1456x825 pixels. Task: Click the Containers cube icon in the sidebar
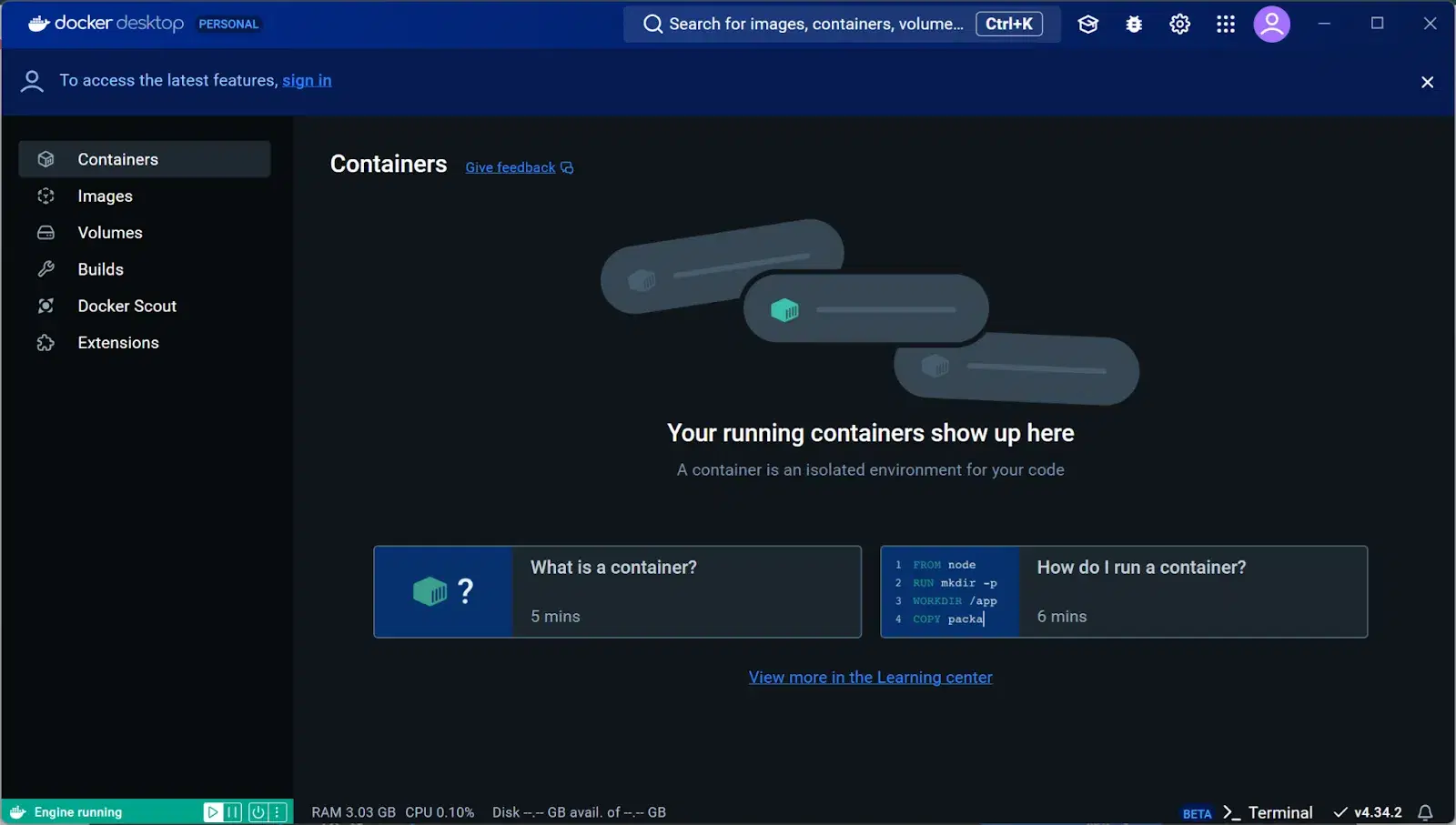point(45,159)
